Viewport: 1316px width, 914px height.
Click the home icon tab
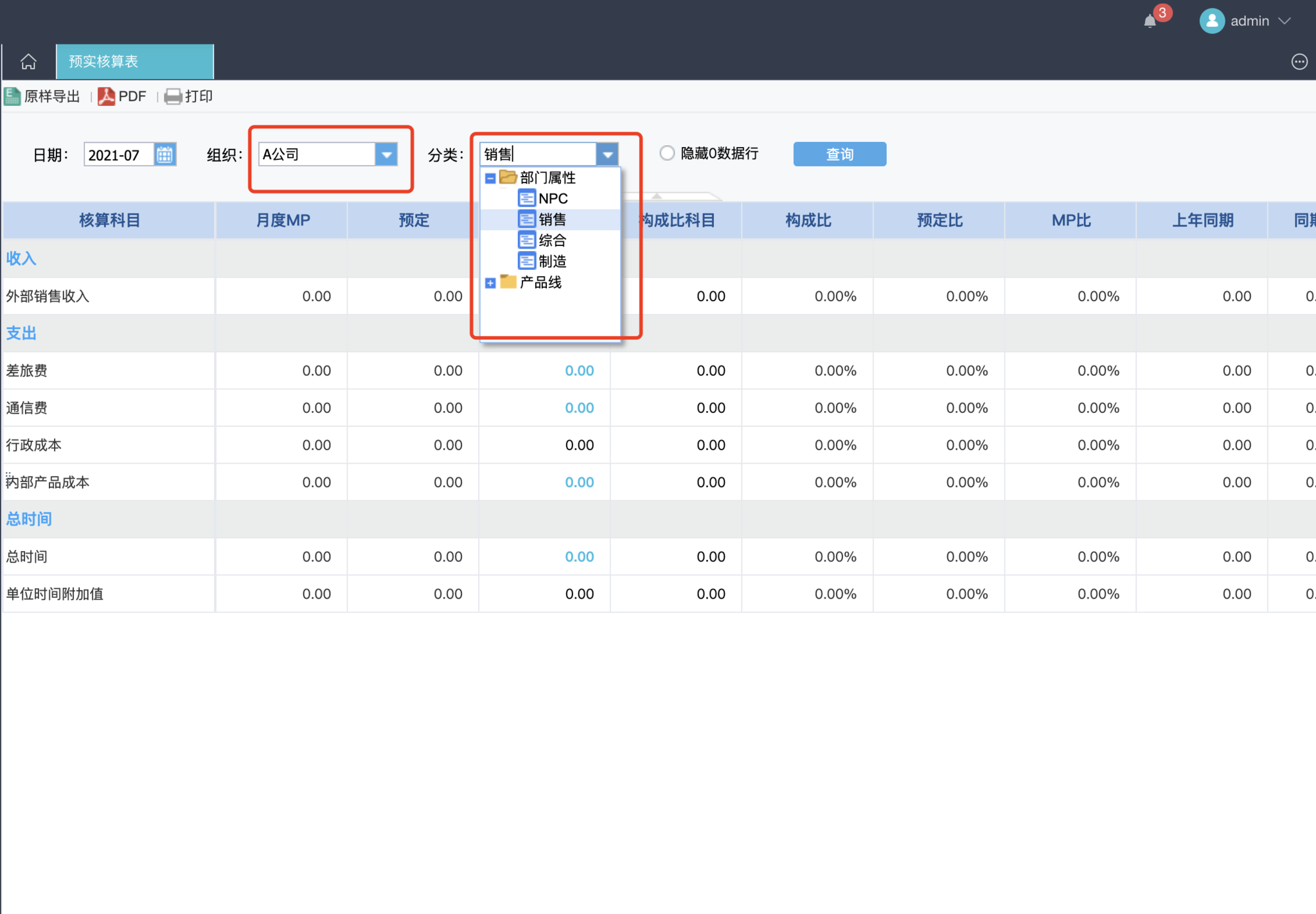click(28, 62)
